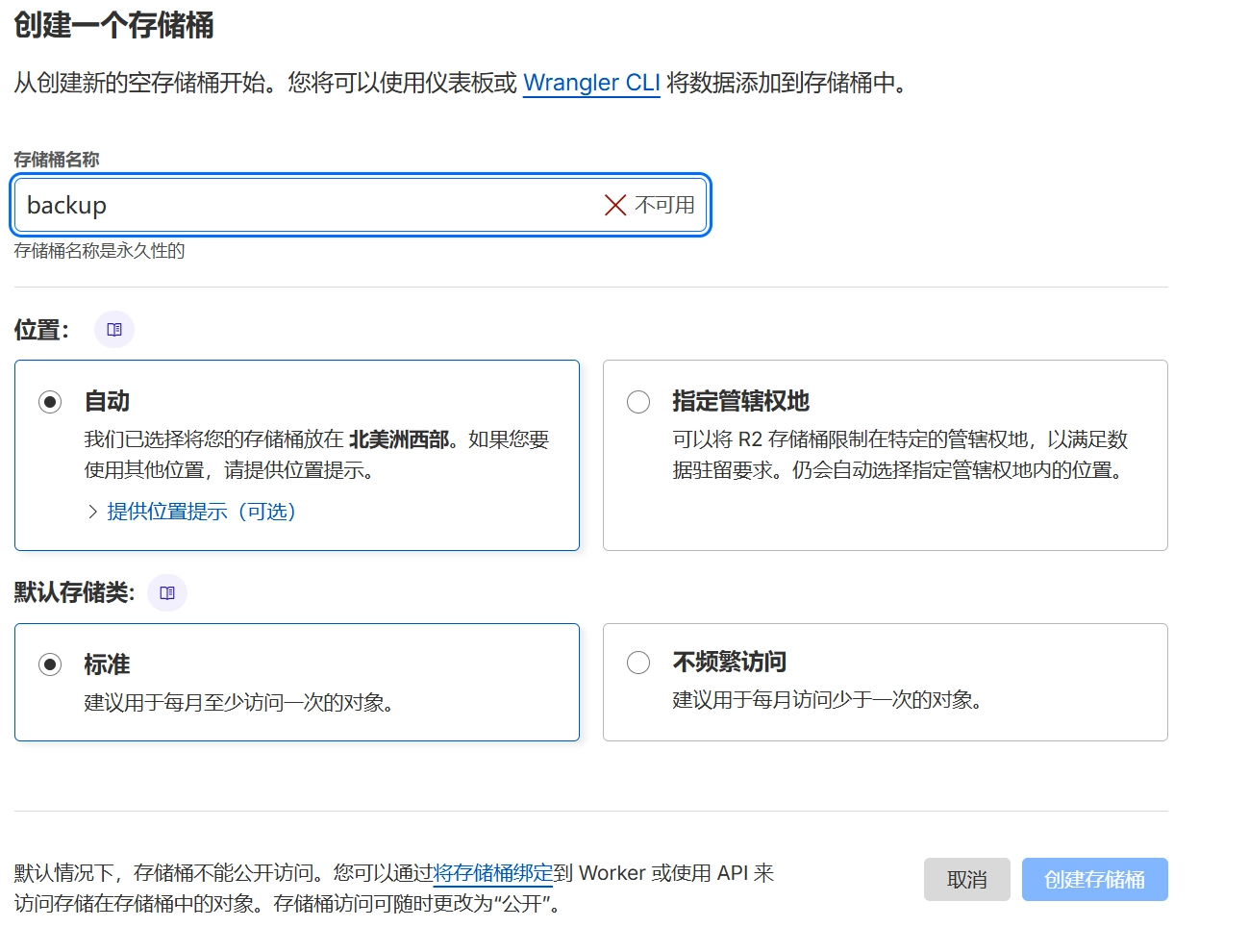Choose the 不频繁访问 storage class radio button
Viewport: 1249px width, 952px height.
click(638, 663)
